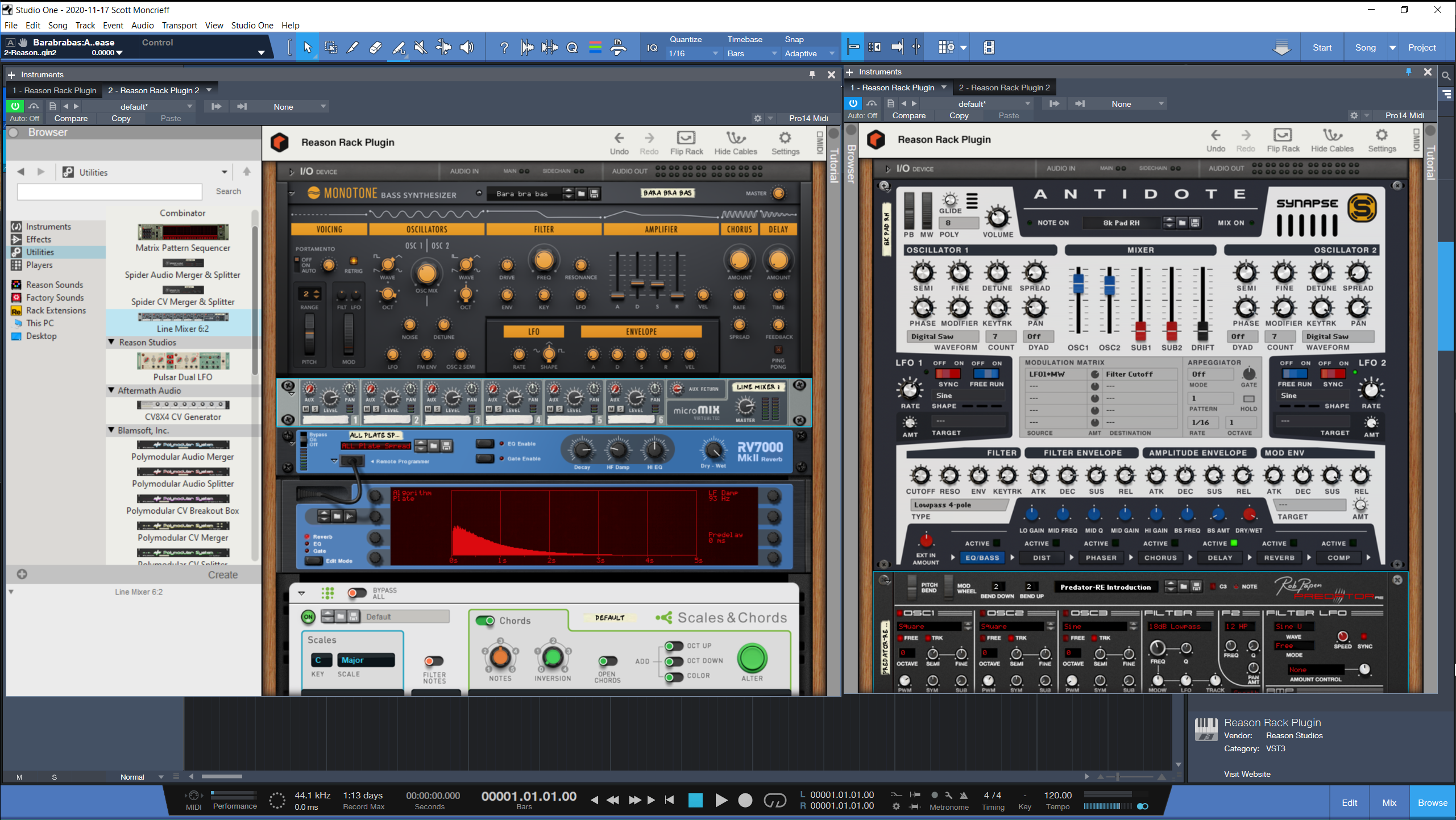Image resolution: width=1456 pixels, height=820 pixels.
Task: Open Settings gear in right Reason plugin
Action: pyautogui.click(x=1382, y=140)
